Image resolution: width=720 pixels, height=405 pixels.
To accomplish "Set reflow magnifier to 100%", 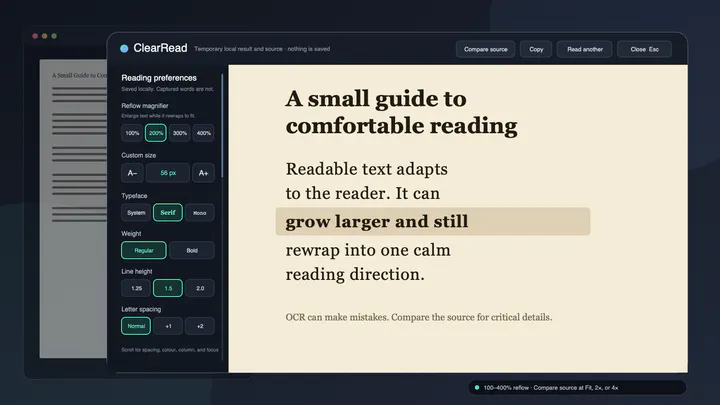I will tap(132, 133).
